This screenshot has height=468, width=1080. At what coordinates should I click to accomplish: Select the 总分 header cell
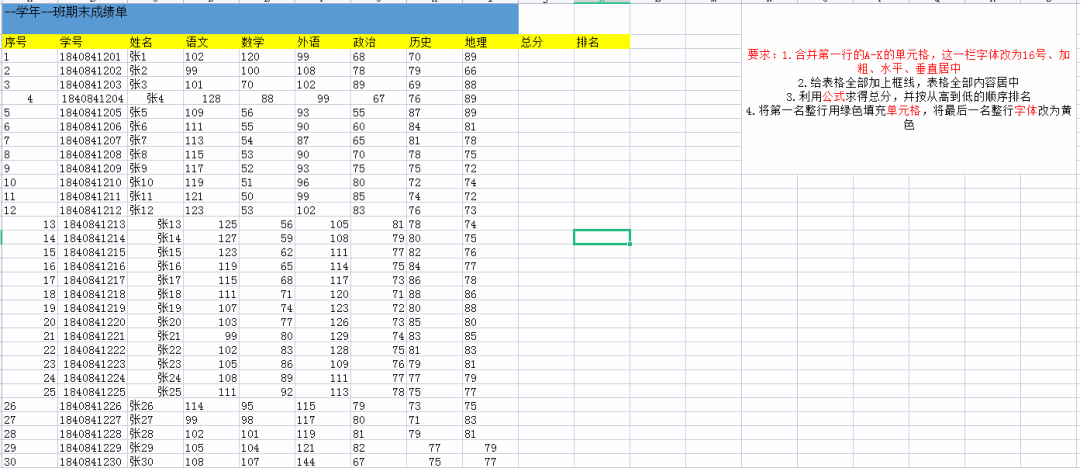coord(545,42)
